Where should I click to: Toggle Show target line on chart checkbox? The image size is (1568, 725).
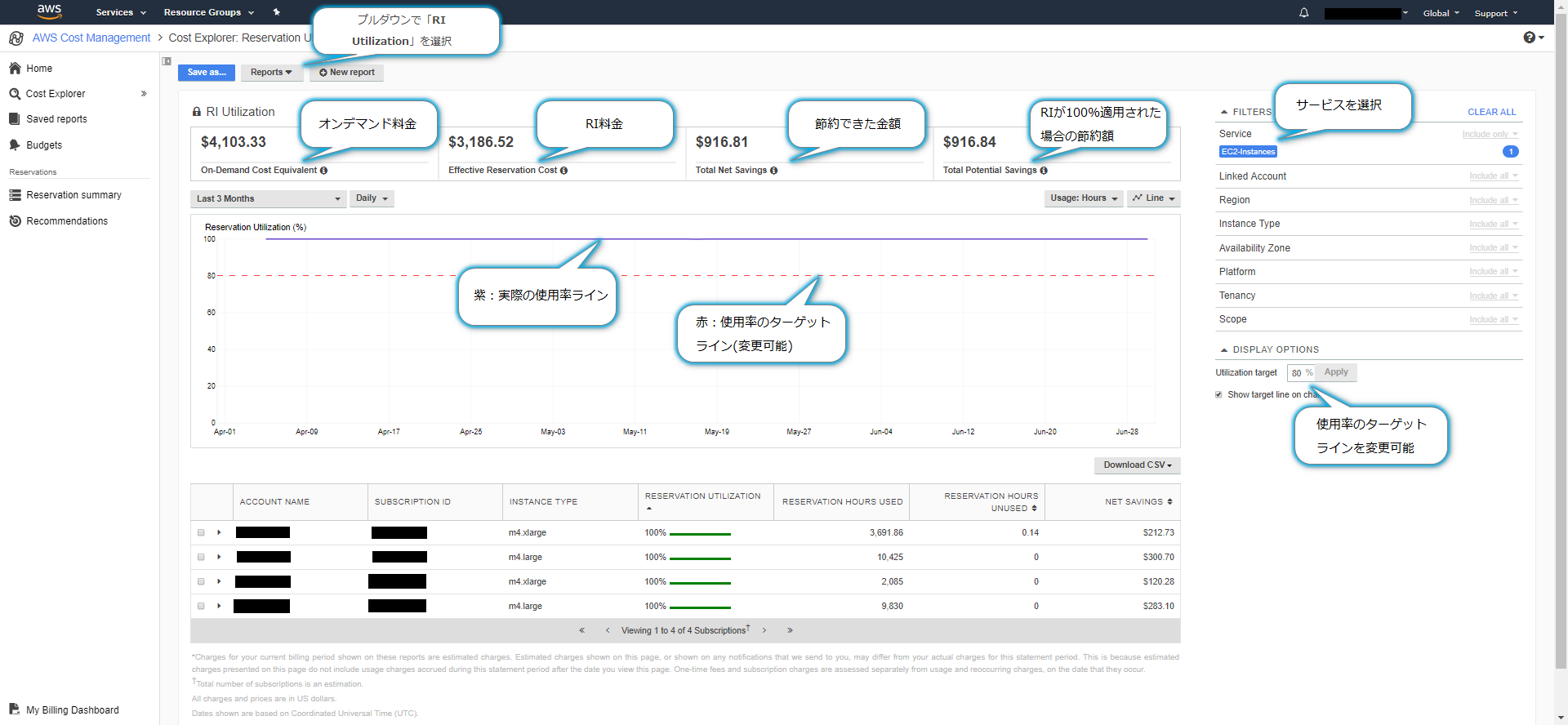(x=1219, y=395)
